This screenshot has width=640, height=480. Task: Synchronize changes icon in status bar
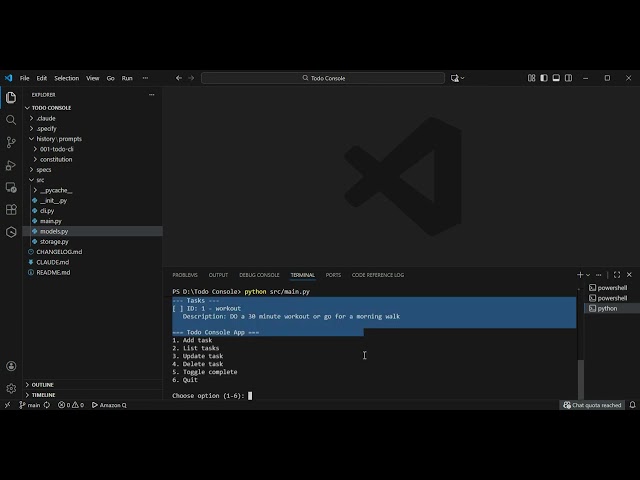(x=47, y=405)
